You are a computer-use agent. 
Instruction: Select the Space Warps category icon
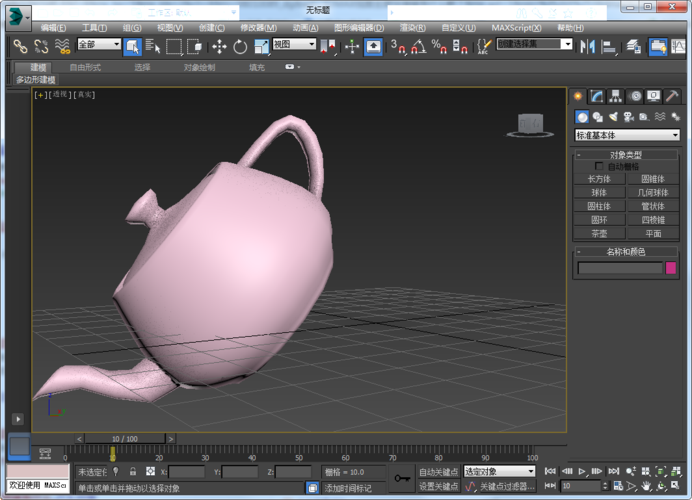[660, 117]
